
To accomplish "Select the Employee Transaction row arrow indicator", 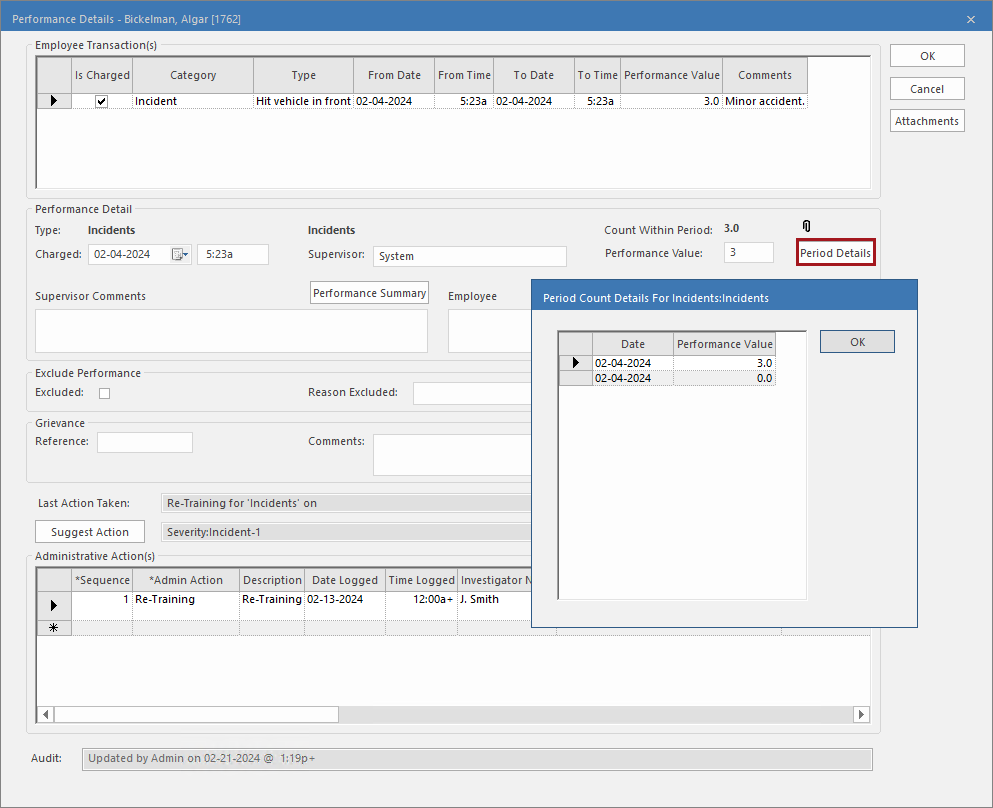I will (54, 101).
